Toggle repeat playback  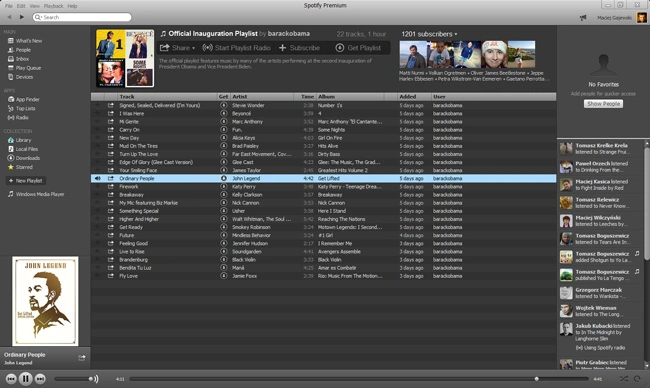click(637, 378)
